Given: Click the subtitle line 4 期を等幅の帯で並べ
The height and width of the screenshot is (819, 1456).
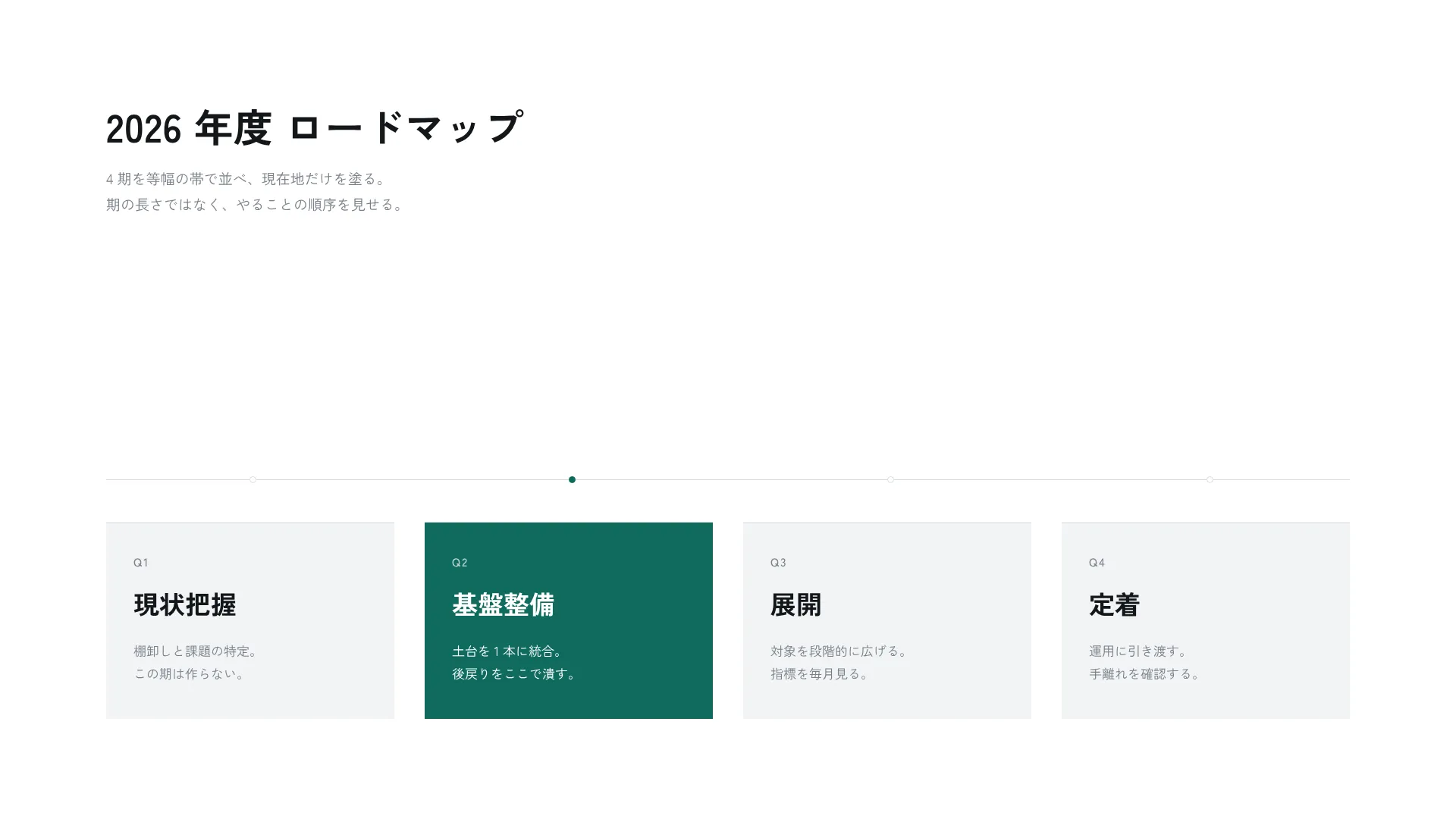Looking at the screenshot, I should [246, 179].
